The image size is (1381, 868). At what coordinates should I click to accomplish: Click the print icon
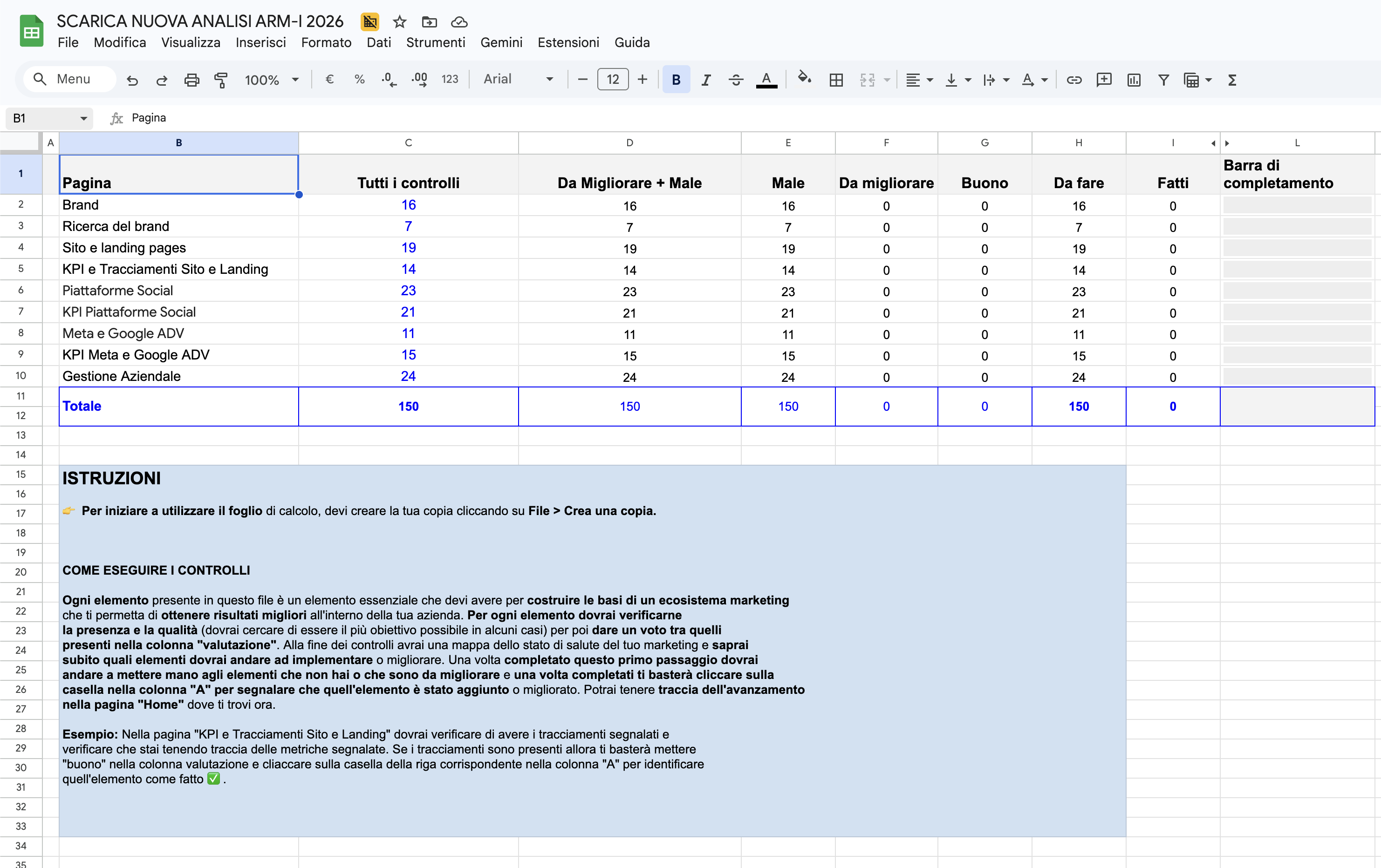click(x=191, y=80)
